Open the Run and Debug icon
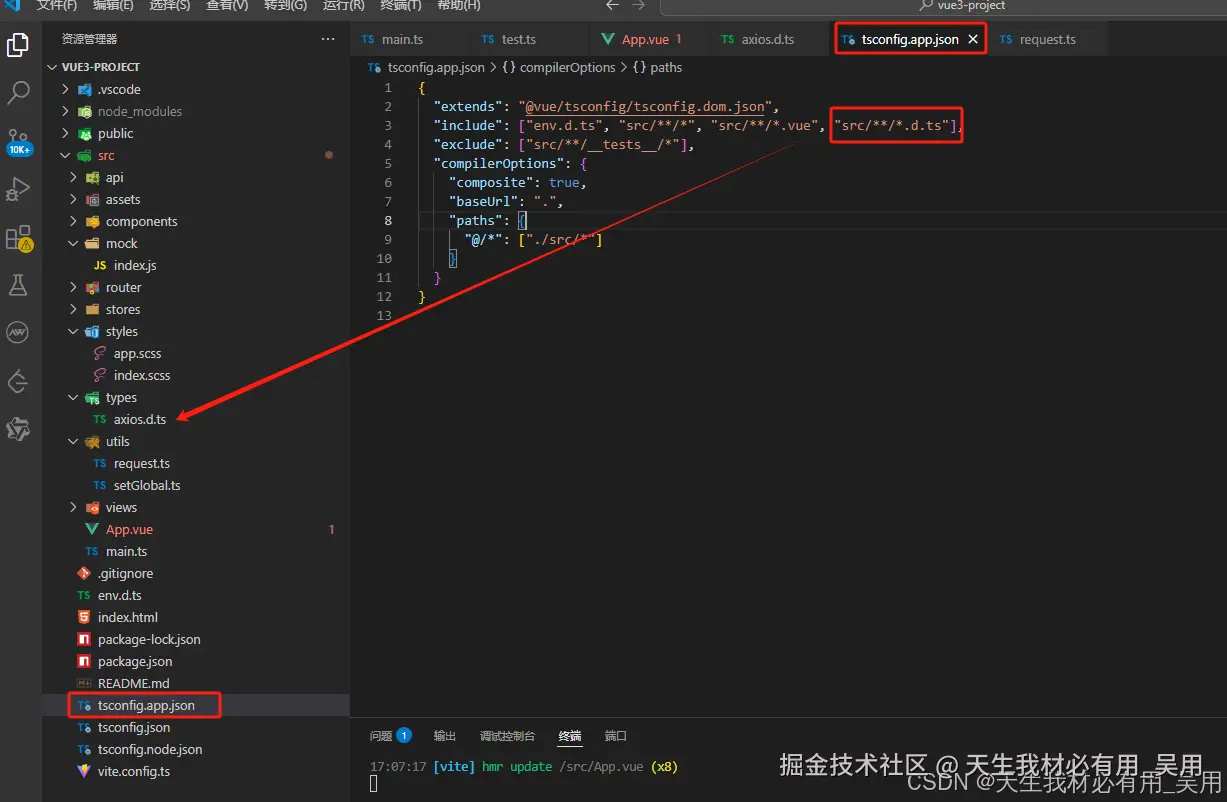 18,189
